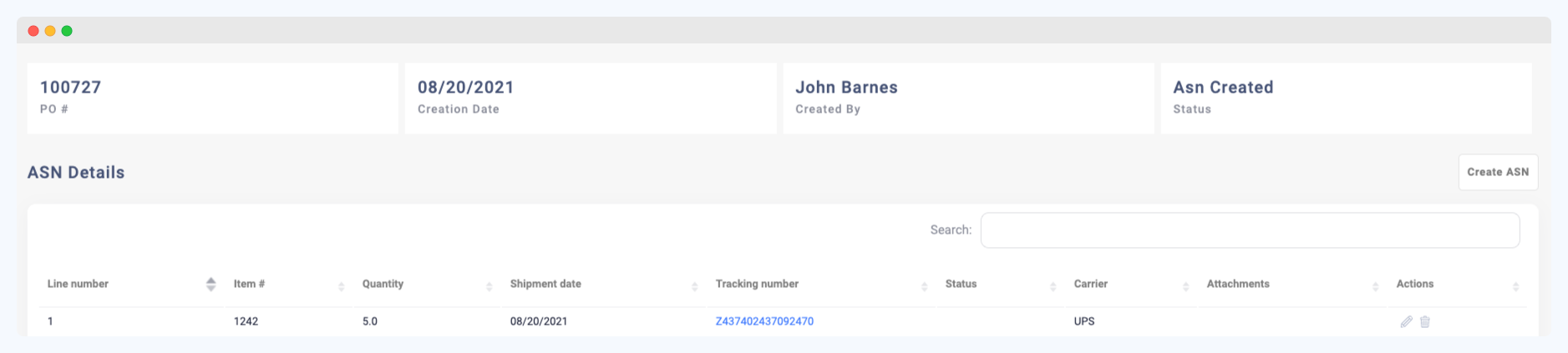
Task: Sort by Attachments column arrow icon
Action: point(1375,286)
